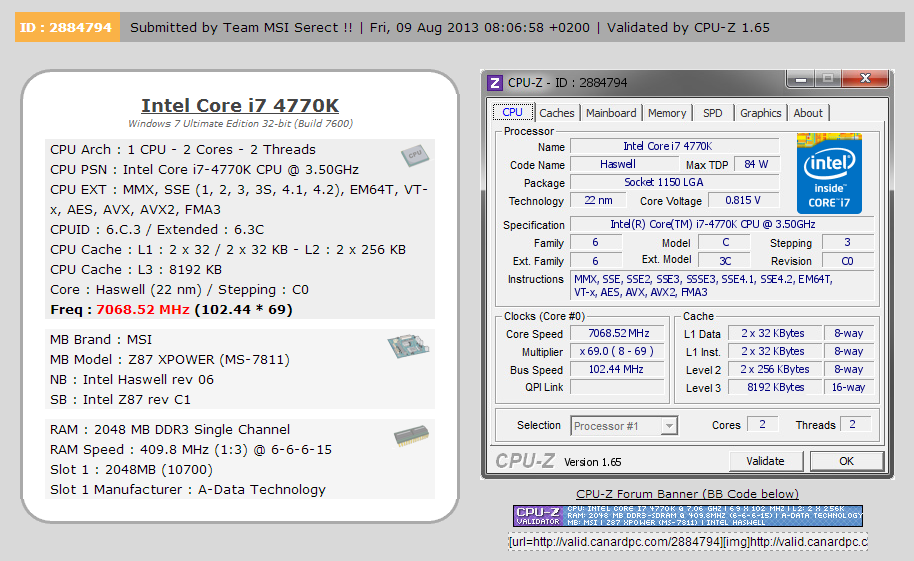Image resolution: width=914 pixels, height=561 pixels.
Task: Show the About tab
Action: pyautogui.click(x=808, y=113)
